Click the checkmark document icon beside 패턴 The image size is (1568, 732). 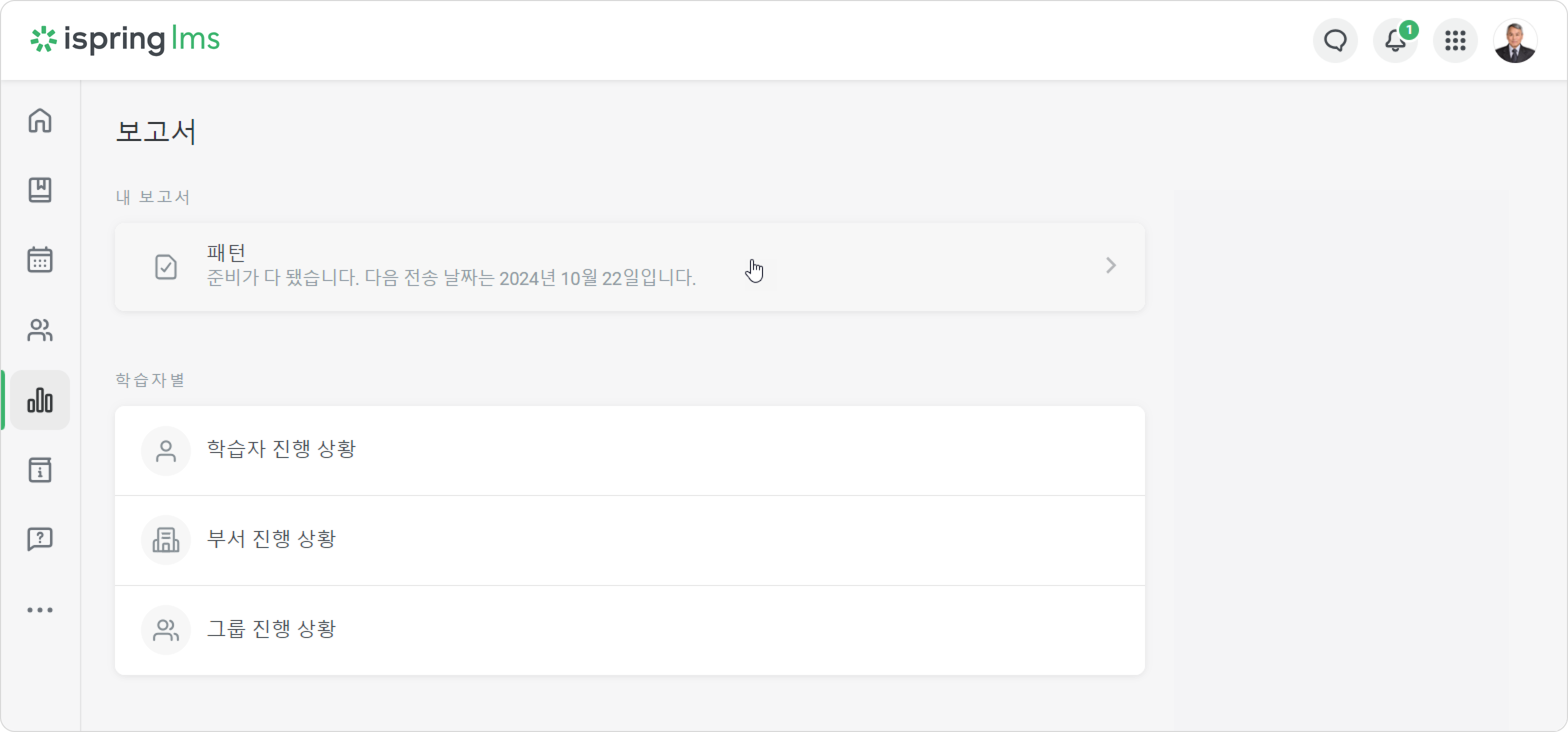pyautogui.click(x=165, y=266)
